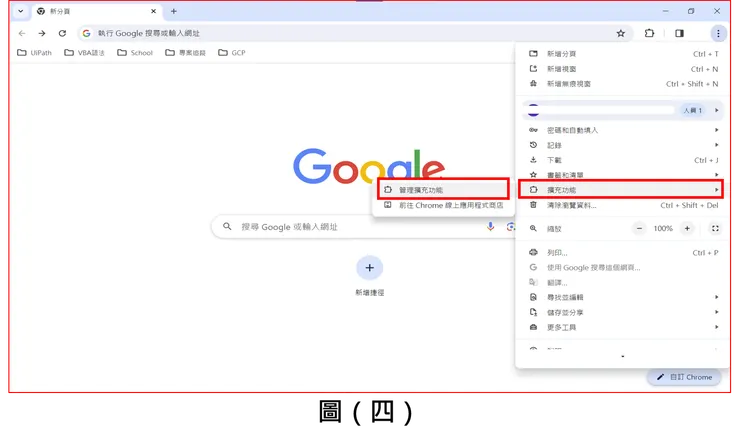Viewport: 740px width, 443px height.
Task: Choose 新增分頁 in the menu
Action: coord(623,54)
